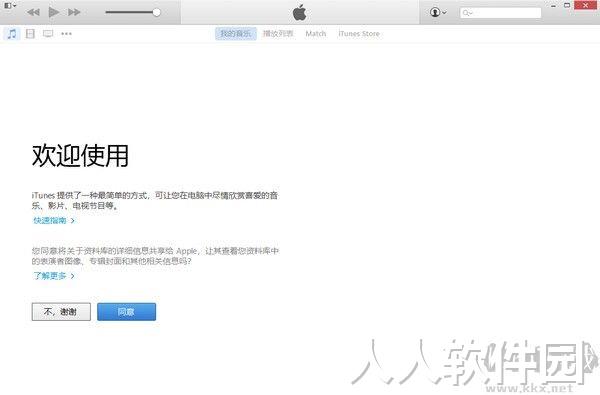Image resolution: width=600 pixels, height=395 pixels.
Task: Go to the iTunes Store tab
Action: 359,34
